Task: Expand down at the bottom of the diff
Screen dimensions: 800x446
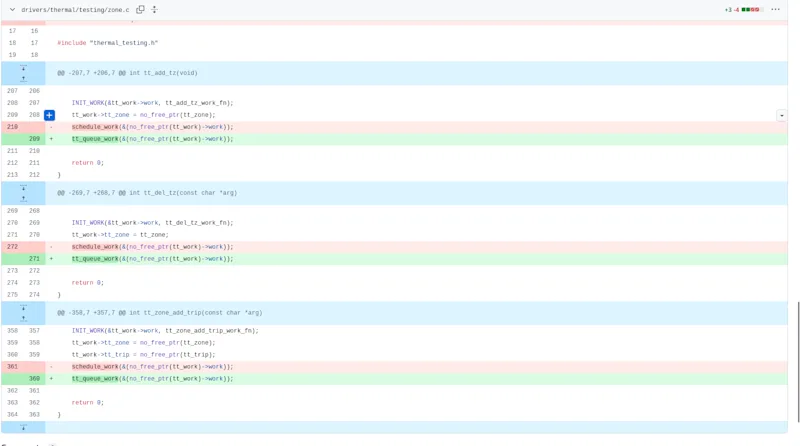Action: pyautogui.click(x=23, y=427)
